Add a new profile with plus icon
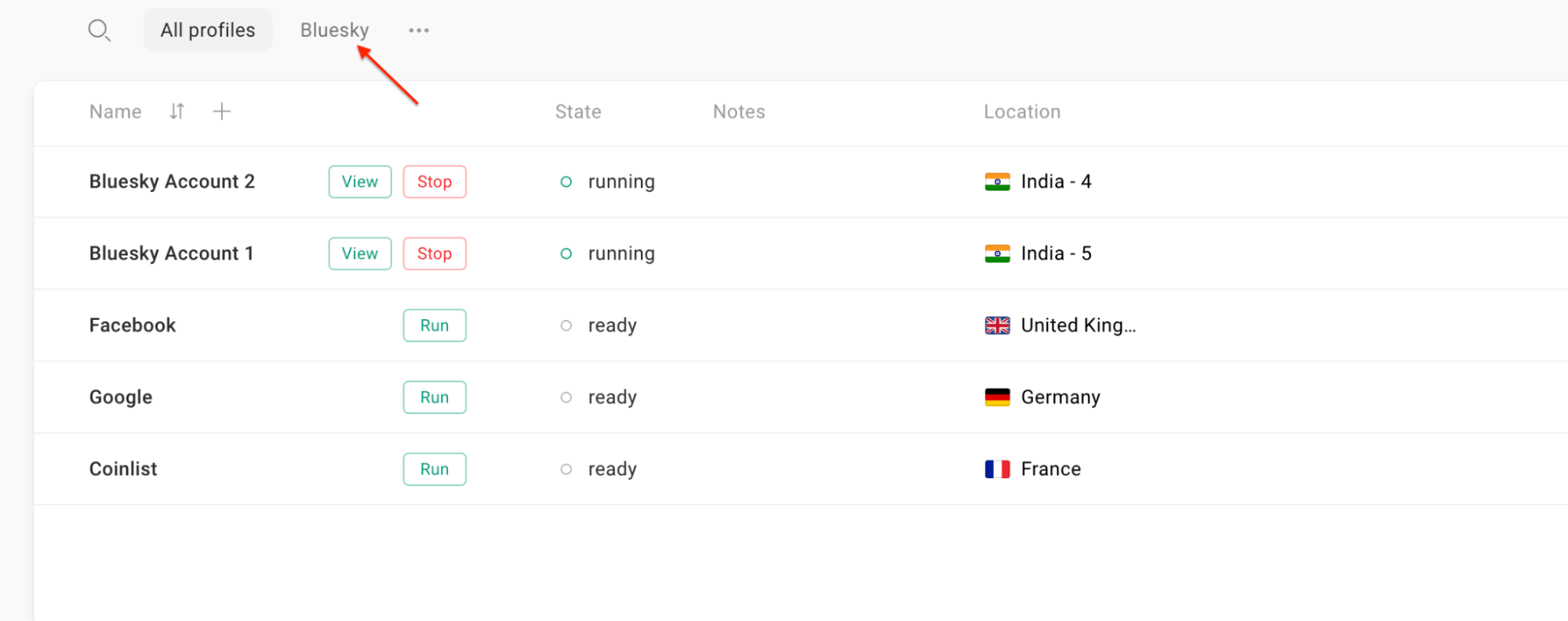Viewport: 1568px width, 621px height. coord(222,111)
